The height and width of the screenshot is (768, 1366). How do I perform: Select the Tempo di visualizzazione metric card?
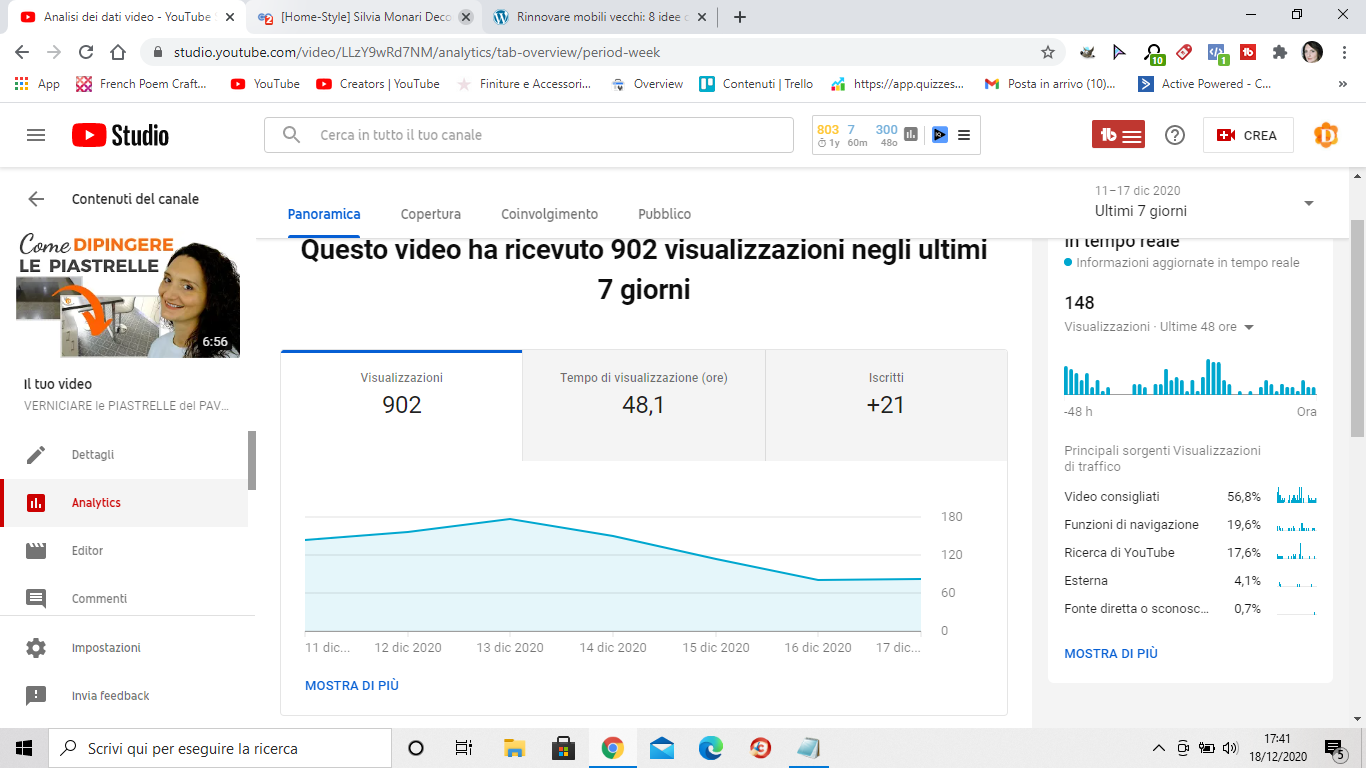[x=644, y=406]
